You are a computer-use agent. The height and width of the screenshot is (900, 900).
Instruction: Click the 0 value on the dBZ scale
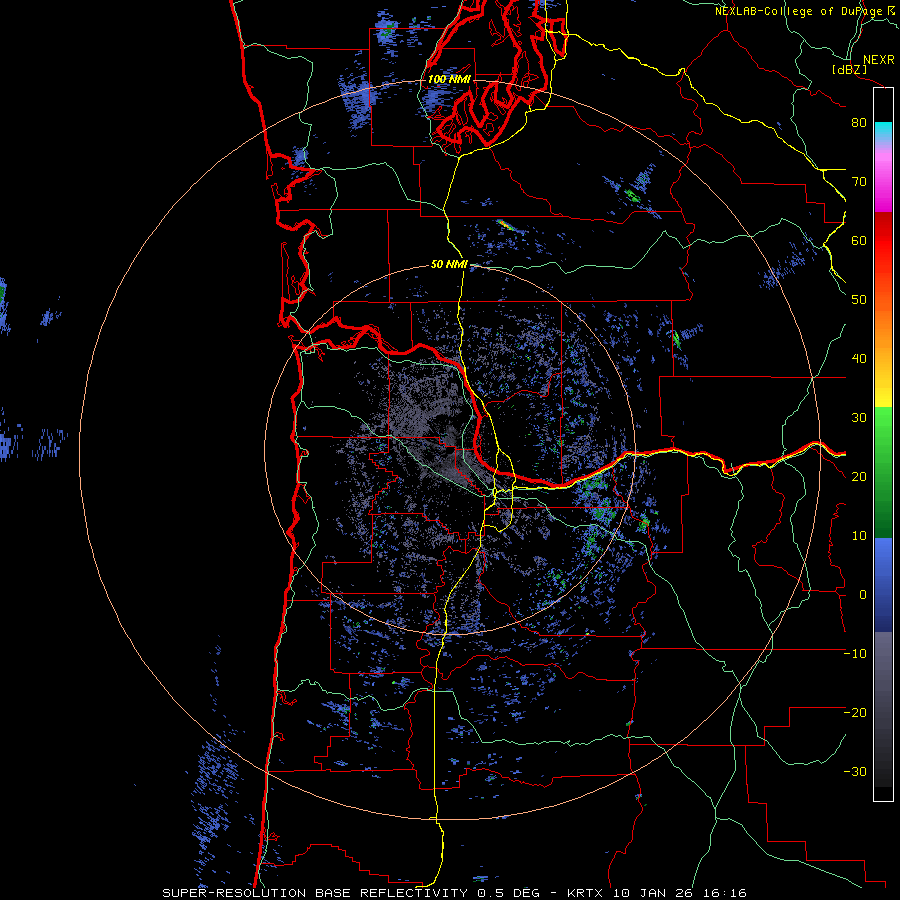[x=863, y=595]
